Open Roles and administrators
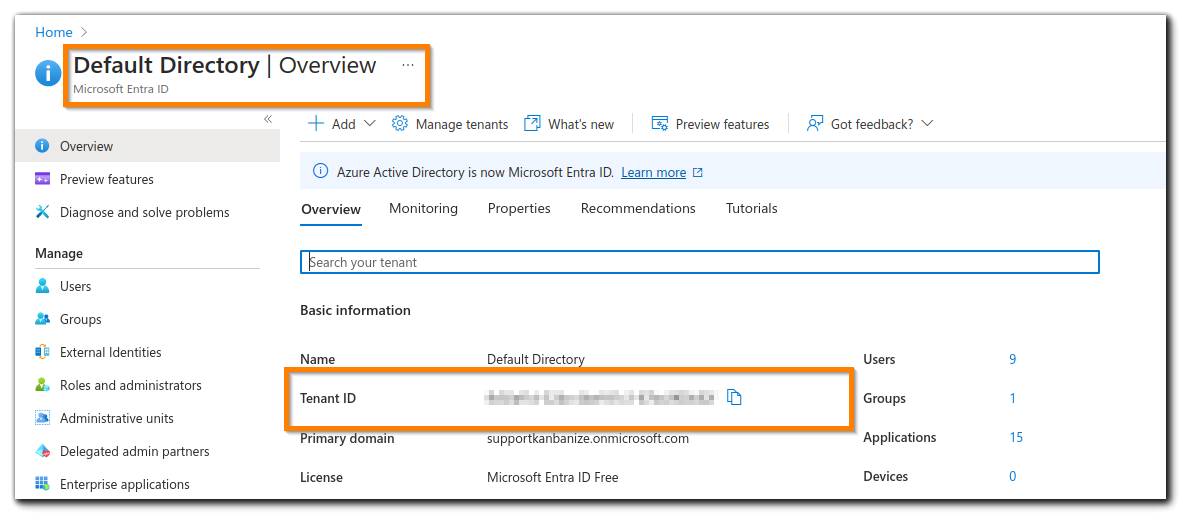The image size is (1193, 526). click(x=131, y=385)
